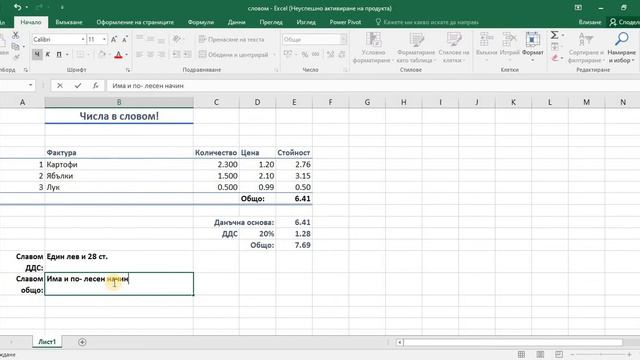The image size is (640, 360).
Task: Click the Share (Споделяне) person icon
Action: (613, 22)
